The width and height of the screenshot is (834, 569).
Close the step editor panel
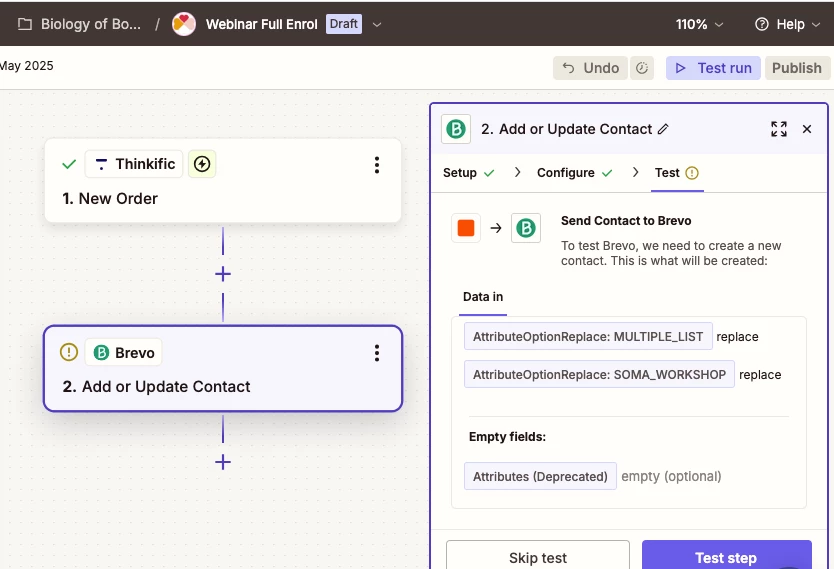coord(807,129)
